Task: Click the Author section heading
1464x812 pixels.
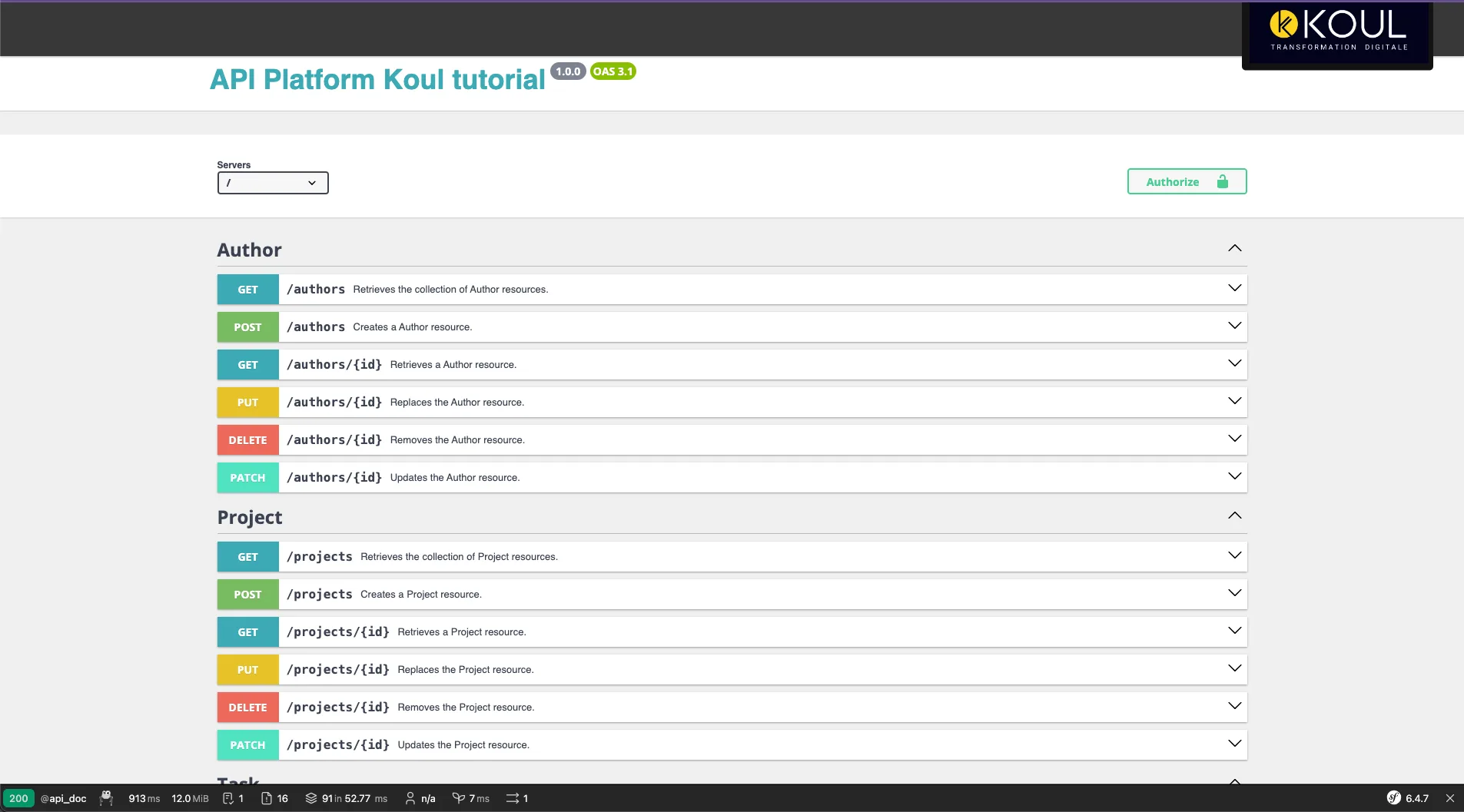Action: (249, 250)
